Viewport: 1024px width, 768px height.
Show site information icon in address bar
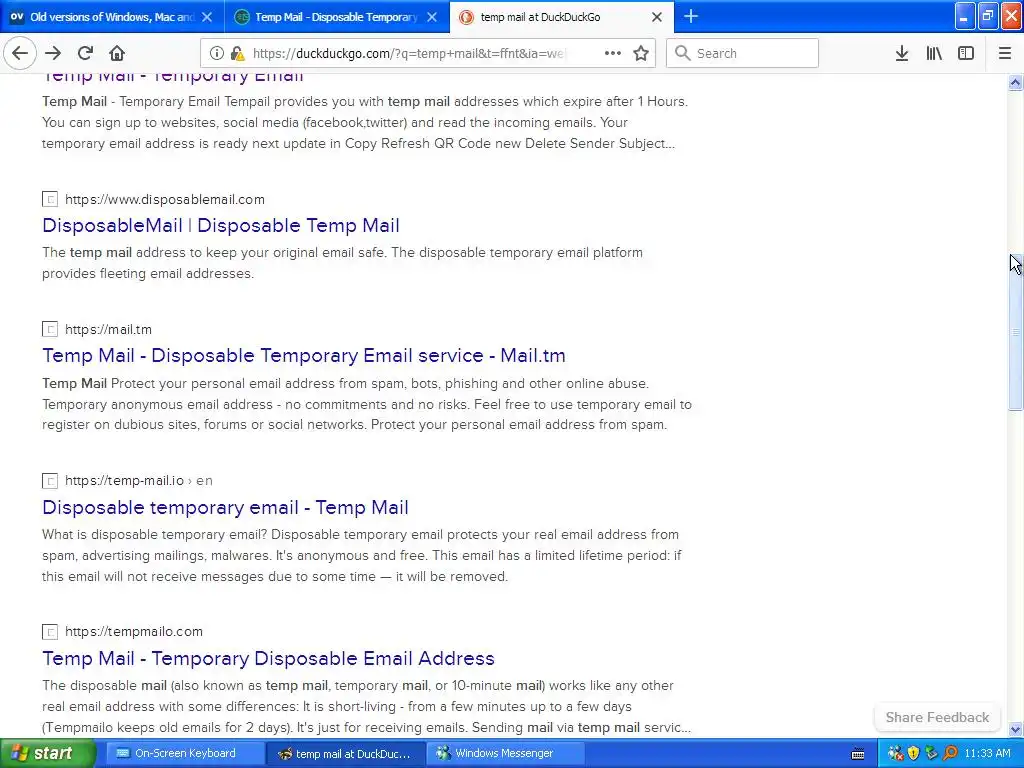click(216, 54)
